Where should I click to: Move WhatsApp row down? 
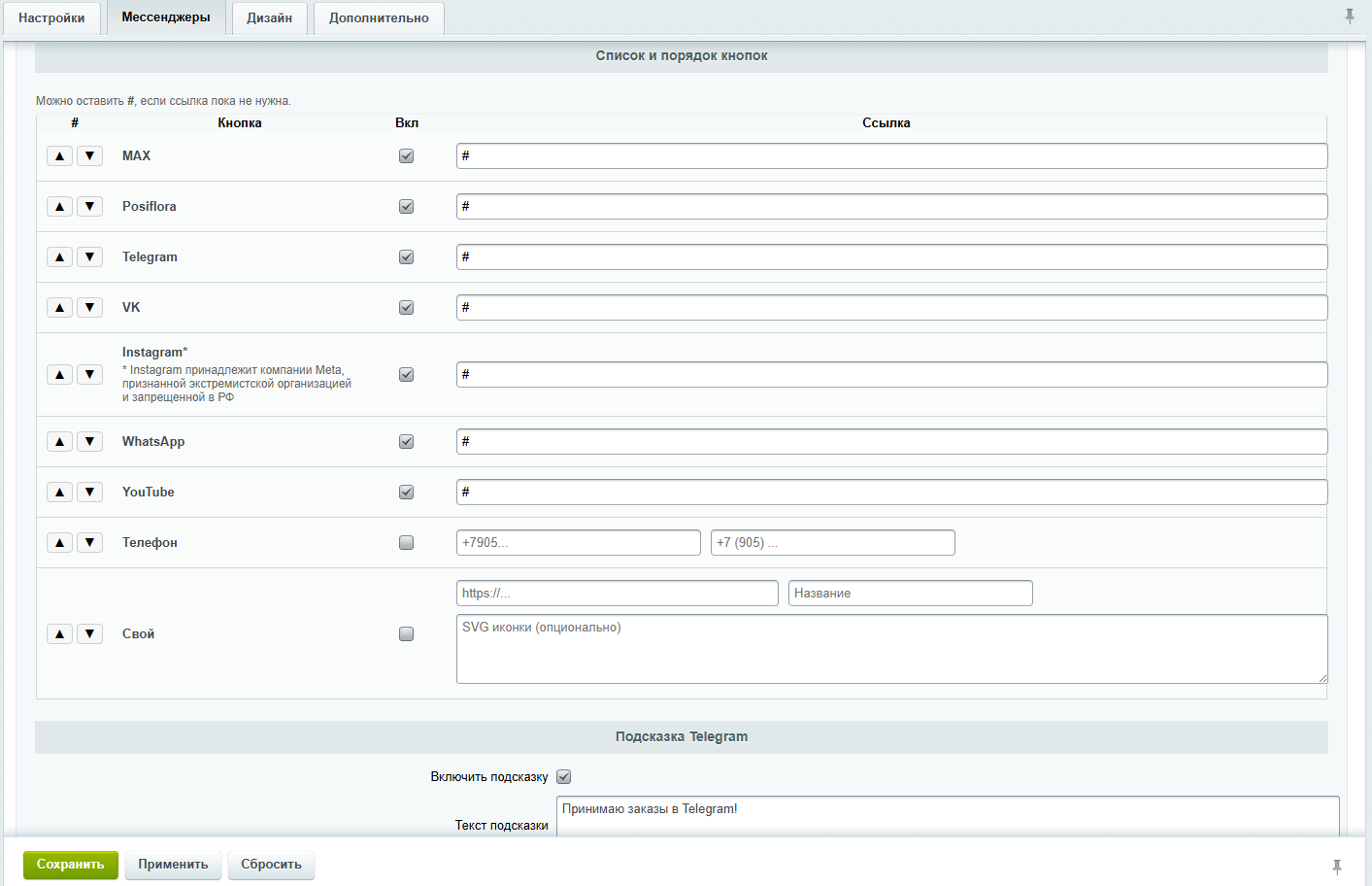pos(89,441)
